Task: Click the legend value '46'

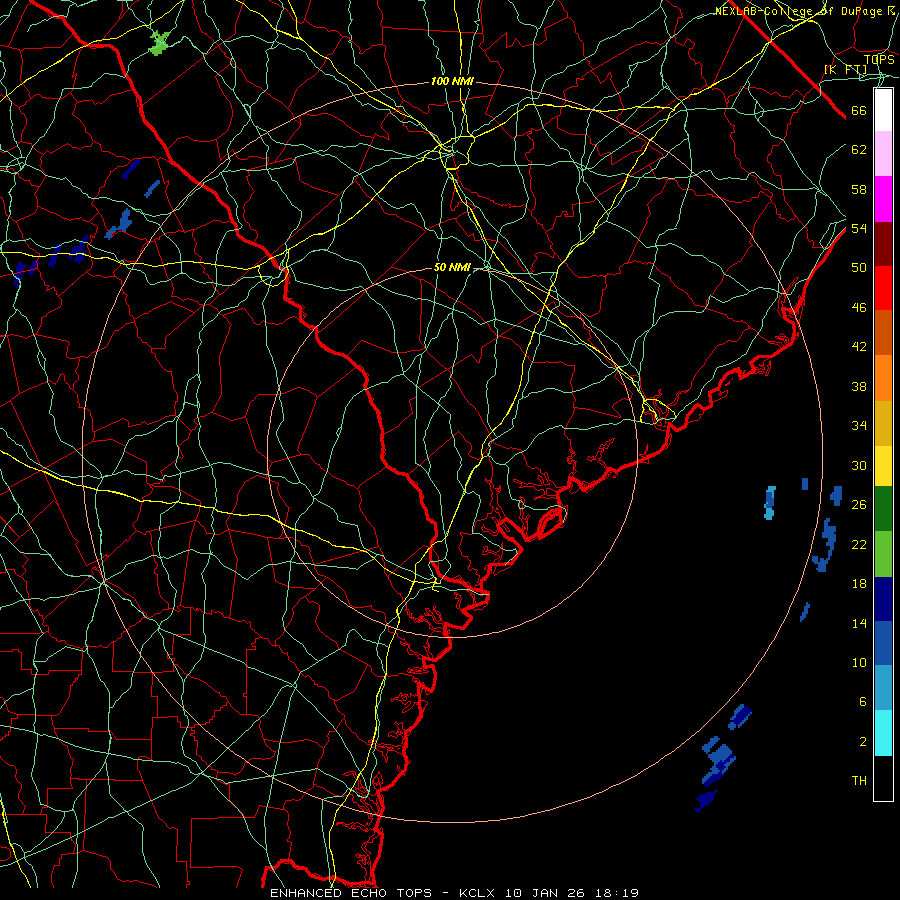Action: 859,308
